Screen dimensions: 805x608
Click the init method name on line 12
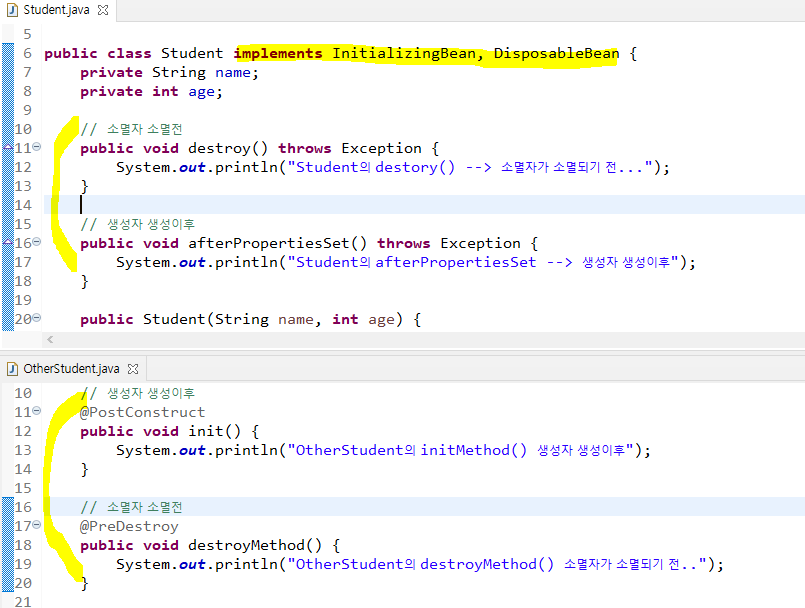point(206,431)
